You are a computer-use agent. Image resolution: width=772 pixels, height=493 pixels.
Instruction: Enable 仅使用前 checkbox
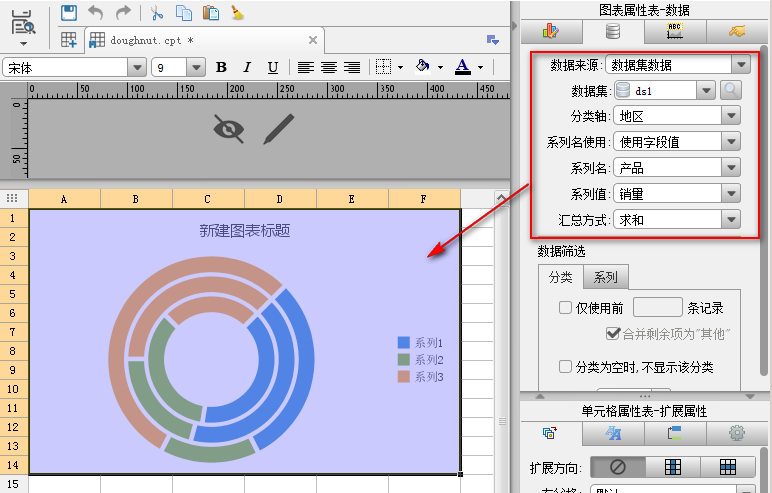pos(565,308)
